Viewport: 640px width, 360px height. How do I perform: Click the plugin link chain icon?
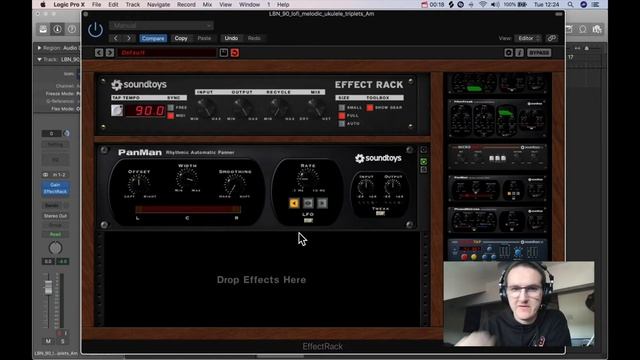[551, 38]
